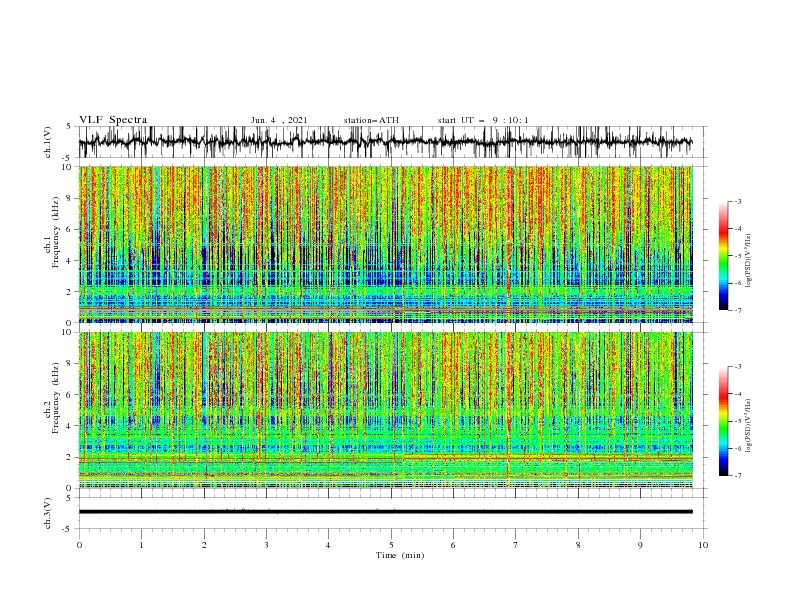Click the time axis tick label "7"
The width and height of the screenshot is (792, 612).
(x=516, y=545)
